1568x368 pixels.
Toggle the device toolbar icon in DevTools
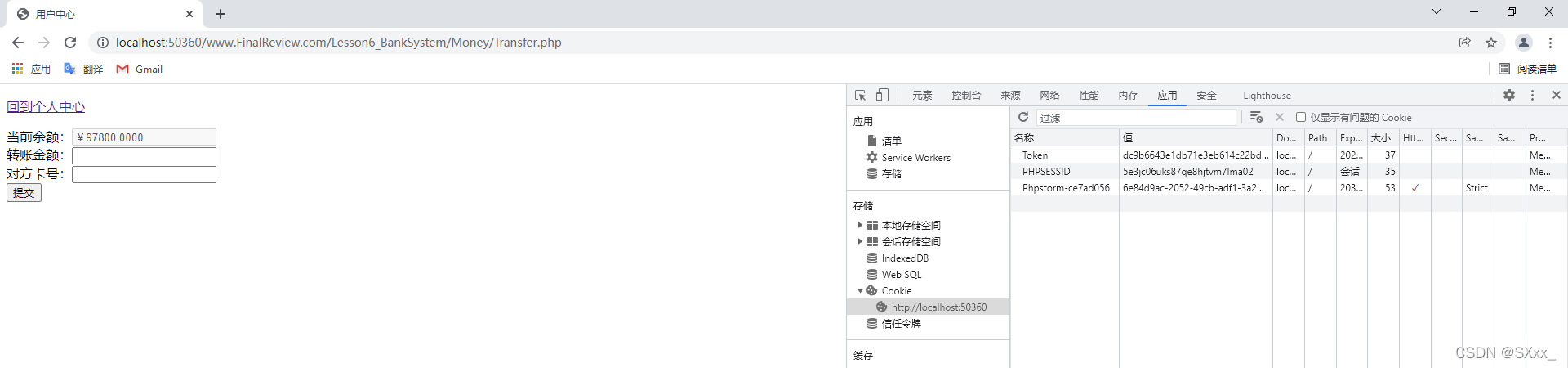coord(882,96)
